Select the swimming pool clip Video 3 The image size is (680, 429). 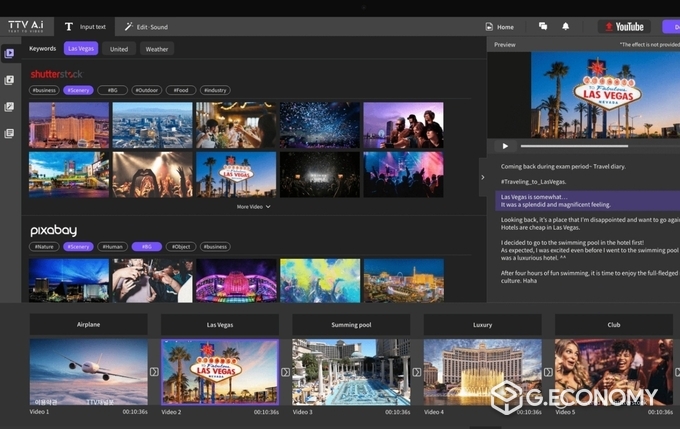click(x=351, y=372)
